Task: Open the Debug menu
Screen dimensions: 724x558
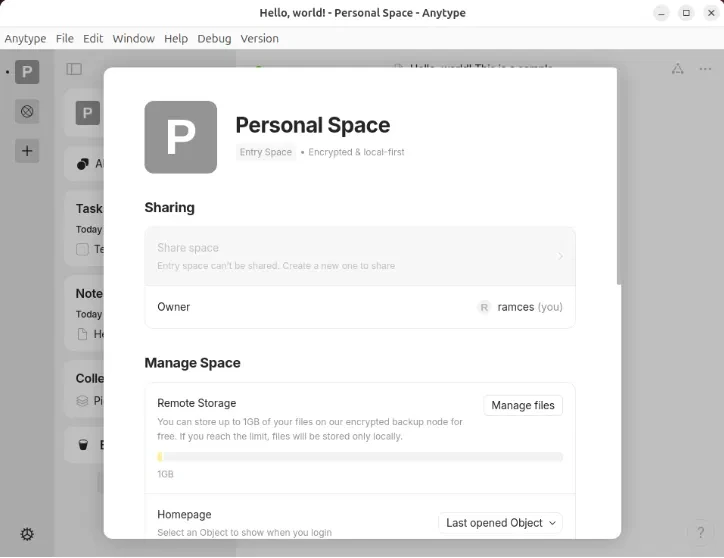Action: click(214, 39)
